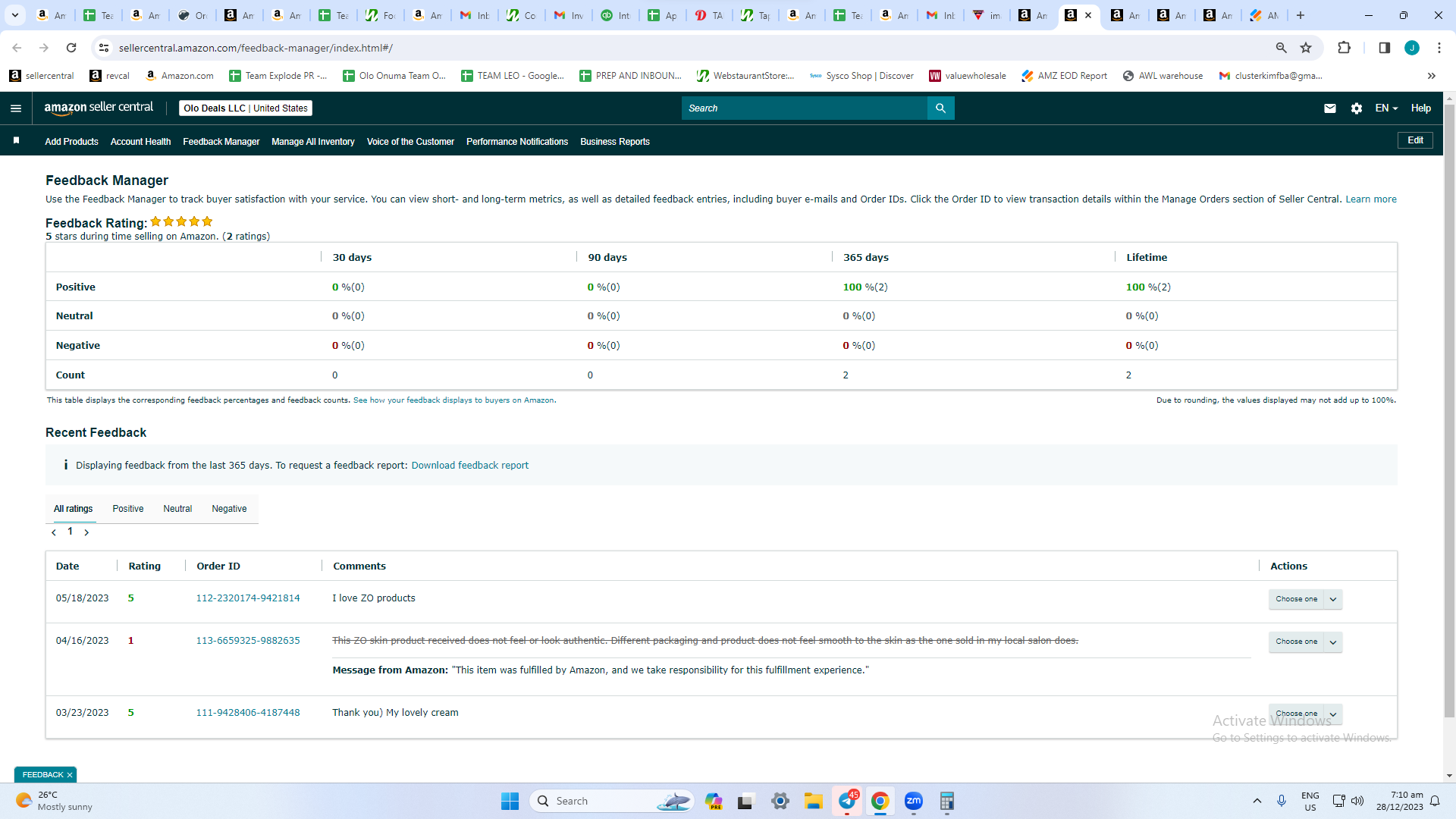This screenshot has height=819, width=1456.
Task: Open Choose one dropdown for 05/18/2023 feedback
Action: 1305,599
